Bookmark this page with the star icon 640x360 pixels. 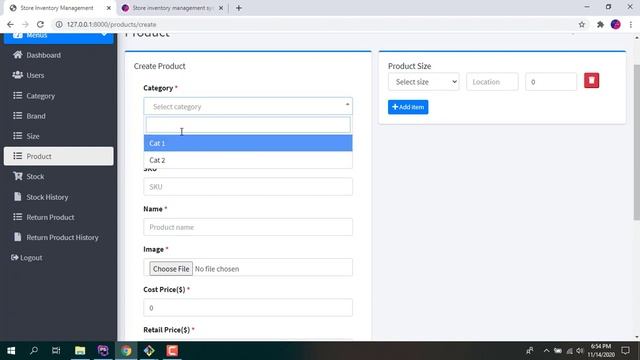coord(582,24)
